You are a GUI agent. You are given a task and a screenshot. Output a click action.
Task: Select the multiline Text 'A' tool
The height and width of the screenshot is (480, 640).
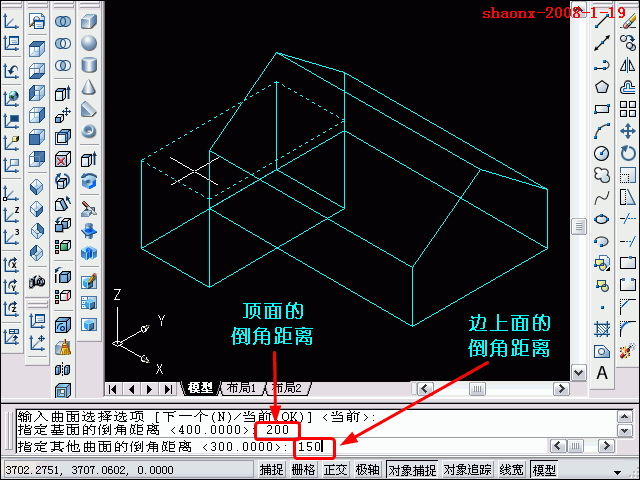[x=602, y=373]
